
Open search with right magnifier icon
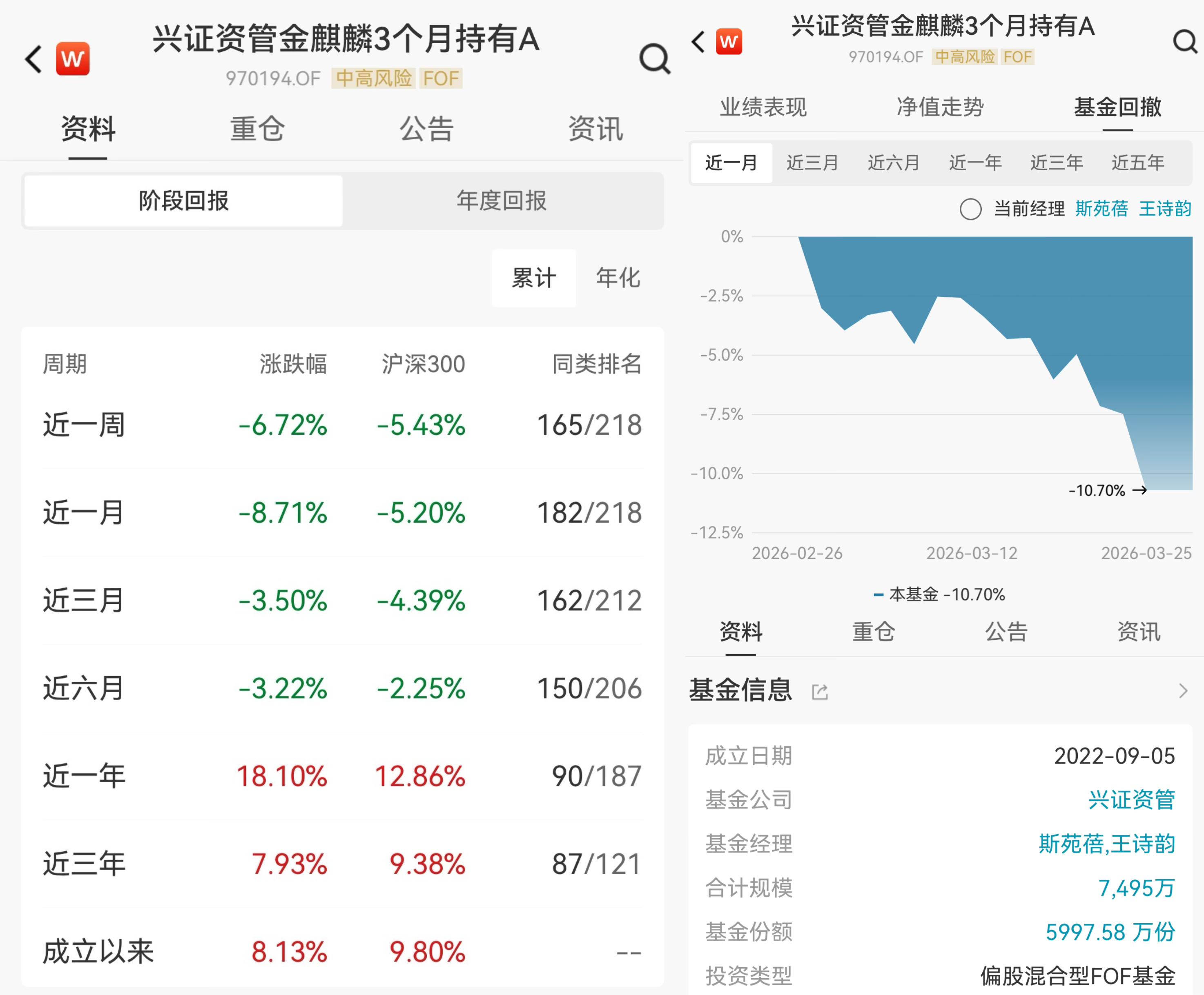pos(1184,41)
